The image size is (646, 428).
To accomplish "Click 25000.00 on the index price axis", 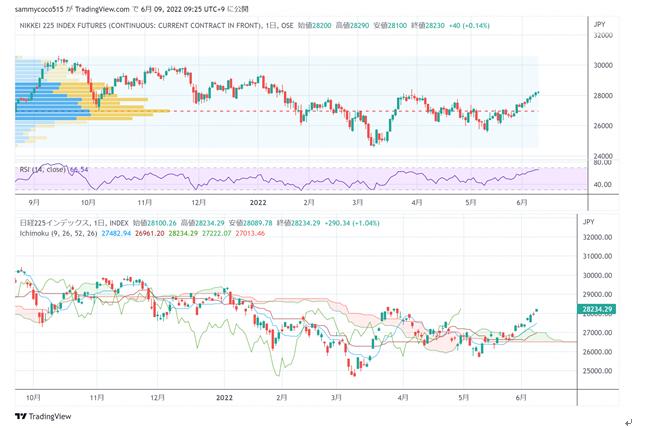I will [x=597, y=371].
